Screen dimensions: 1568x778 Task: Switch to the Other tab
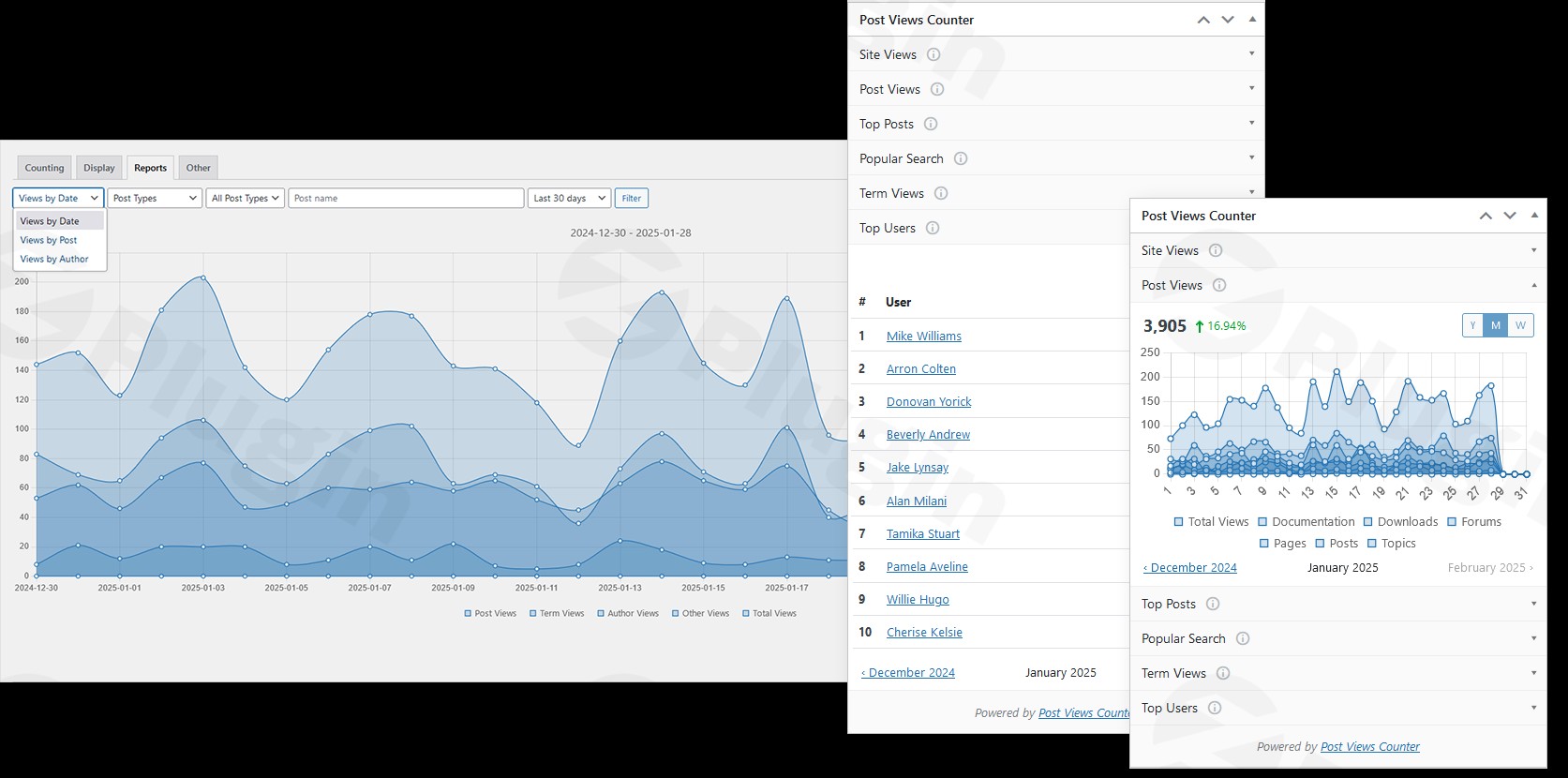tap(198, 168)
